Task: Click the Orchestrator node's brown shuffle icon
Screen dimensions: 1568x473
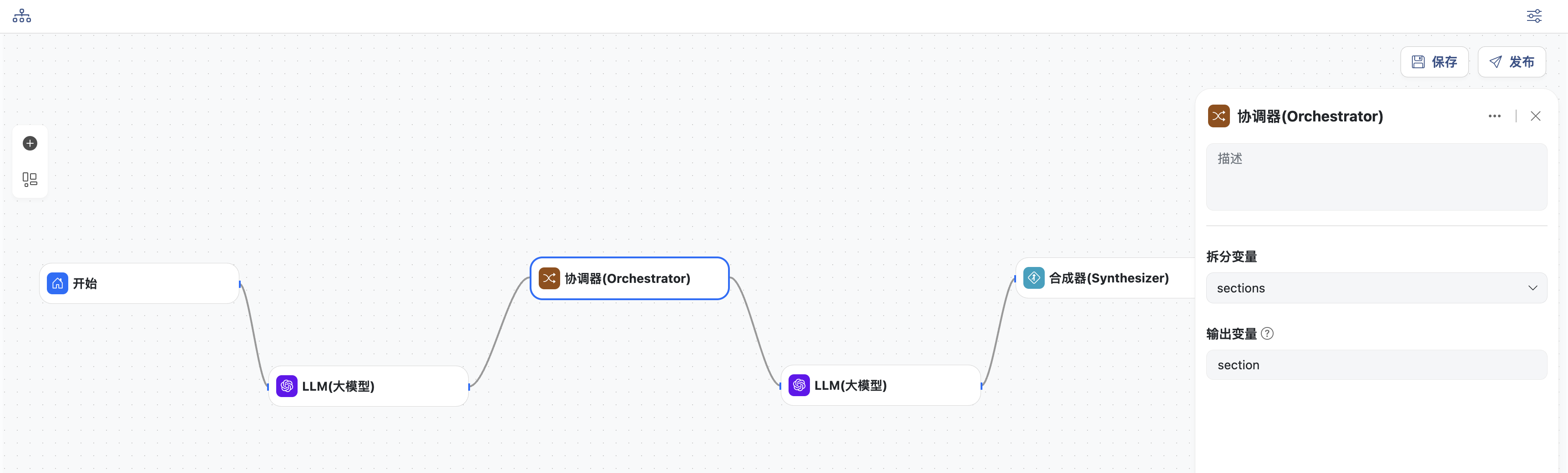Action: (x=549, y=278)
